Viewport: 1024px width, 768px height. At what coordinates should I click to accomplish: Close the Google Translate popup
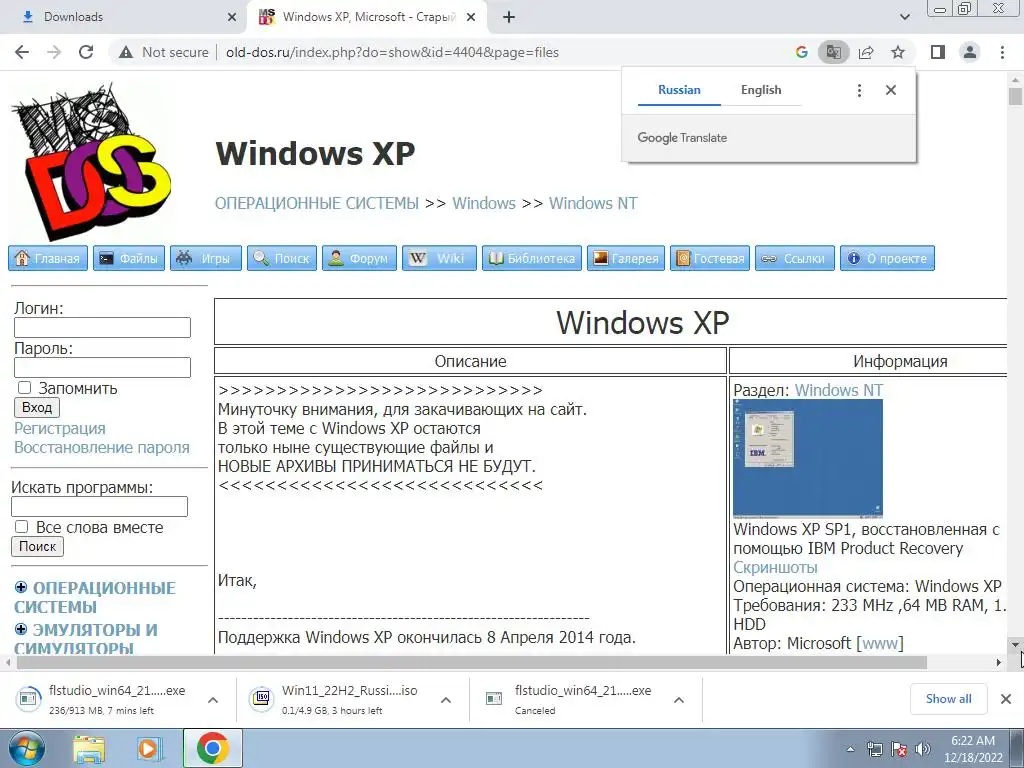pos(891,90)
